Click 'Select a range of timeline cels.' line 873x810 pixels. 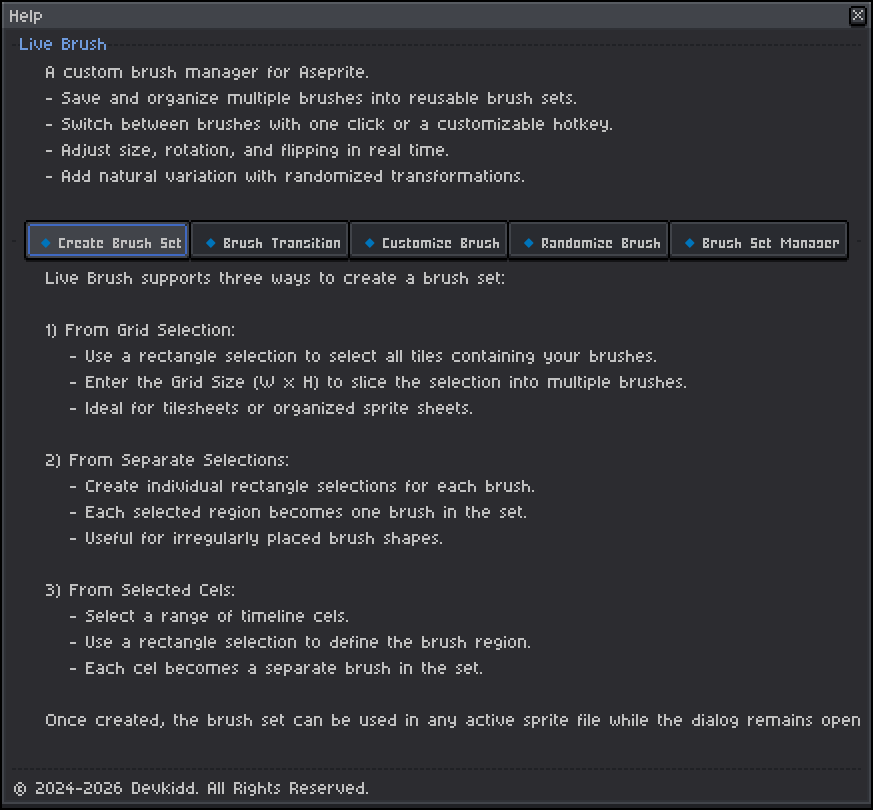[x=209, y=616]
